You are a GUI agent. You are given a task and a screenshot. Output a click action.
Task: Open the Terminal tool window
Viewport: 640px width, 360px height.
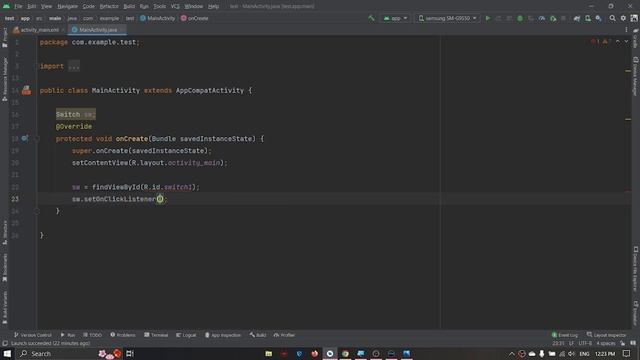156,335
